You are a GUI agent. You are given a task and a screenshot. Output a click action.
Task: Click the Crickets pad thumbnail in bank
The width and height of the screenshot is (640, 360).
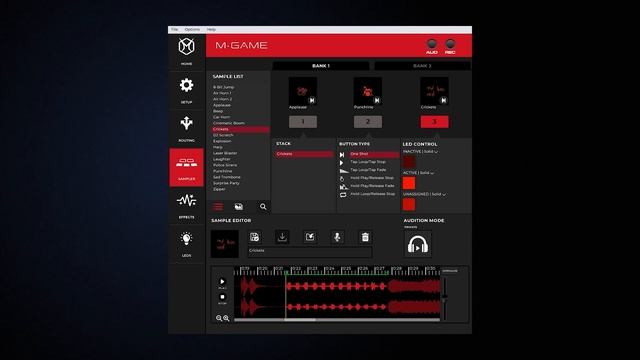(x=434, y=91)
